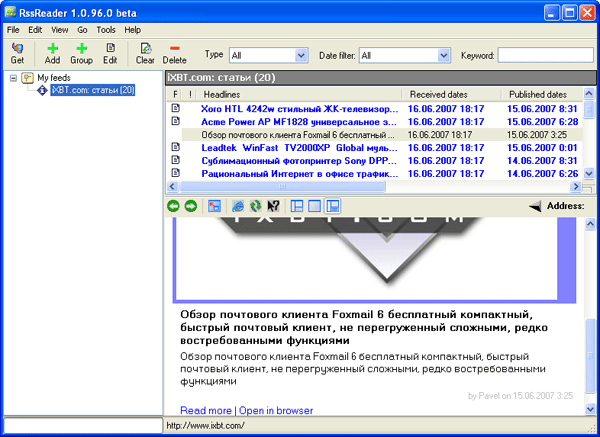Sort by Headlines column header
The width and height of the screenshot is (600, 437).
(x=300, y=94)
